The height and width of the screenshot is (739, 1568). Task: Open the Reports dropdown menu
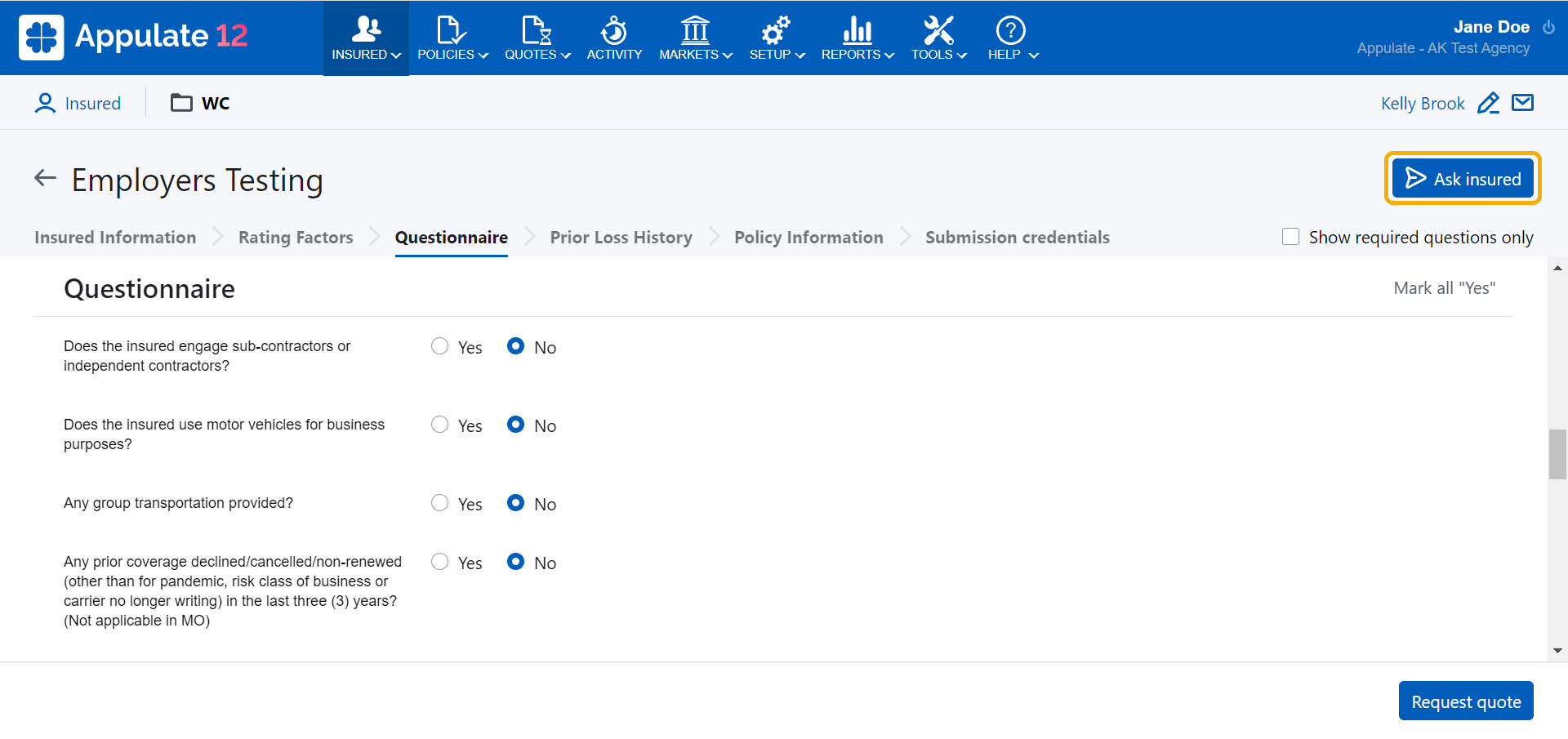(857, 38)
